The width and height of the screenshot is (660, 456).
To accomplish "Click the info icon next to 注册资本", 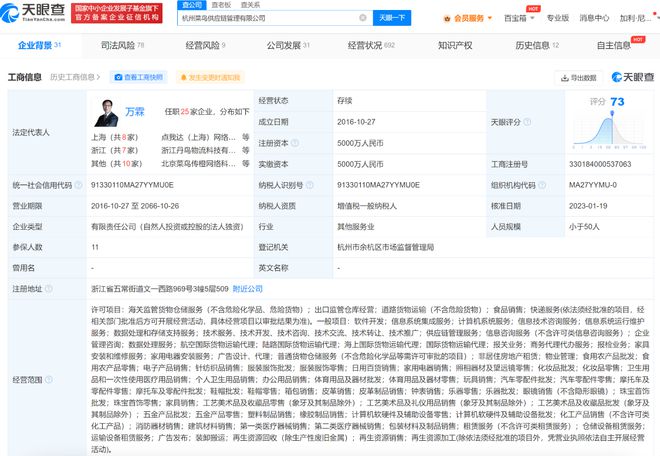I will 295,143.
